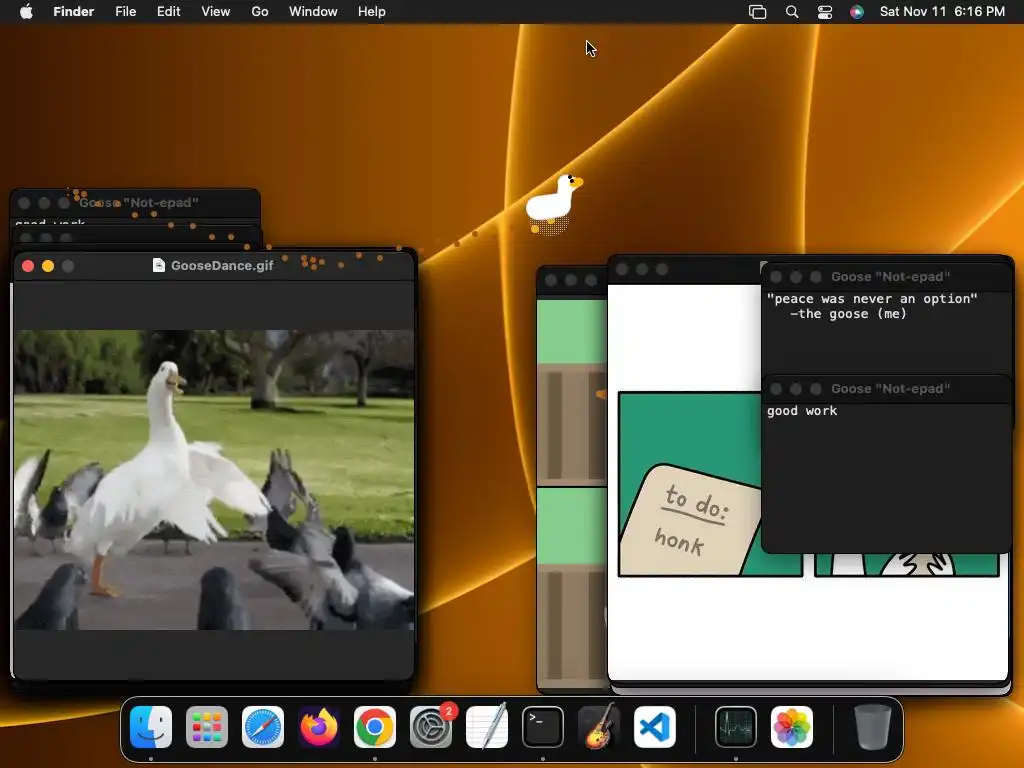The height and width of the screenshot is (768, 1024).
Task: Open the View menu
Action: 216,11
